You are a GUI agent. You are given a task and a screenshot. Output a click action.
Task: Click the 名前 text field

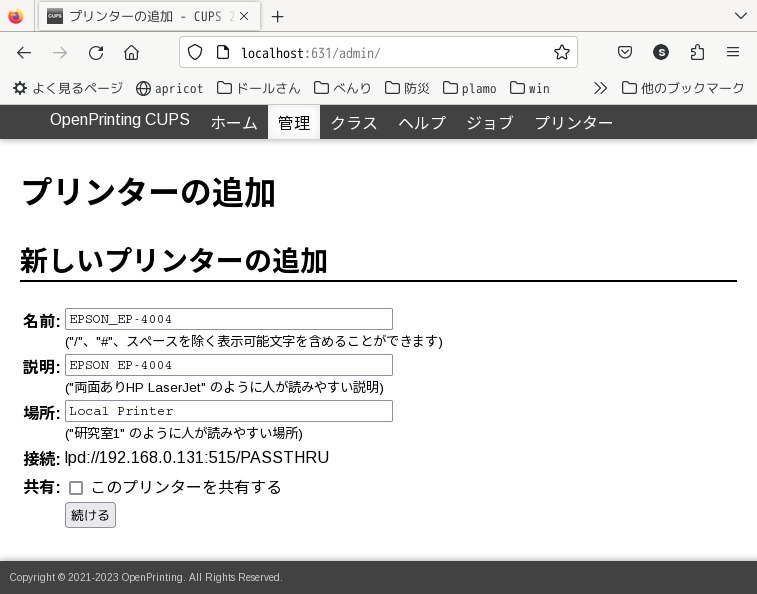(x=228, y=319)
